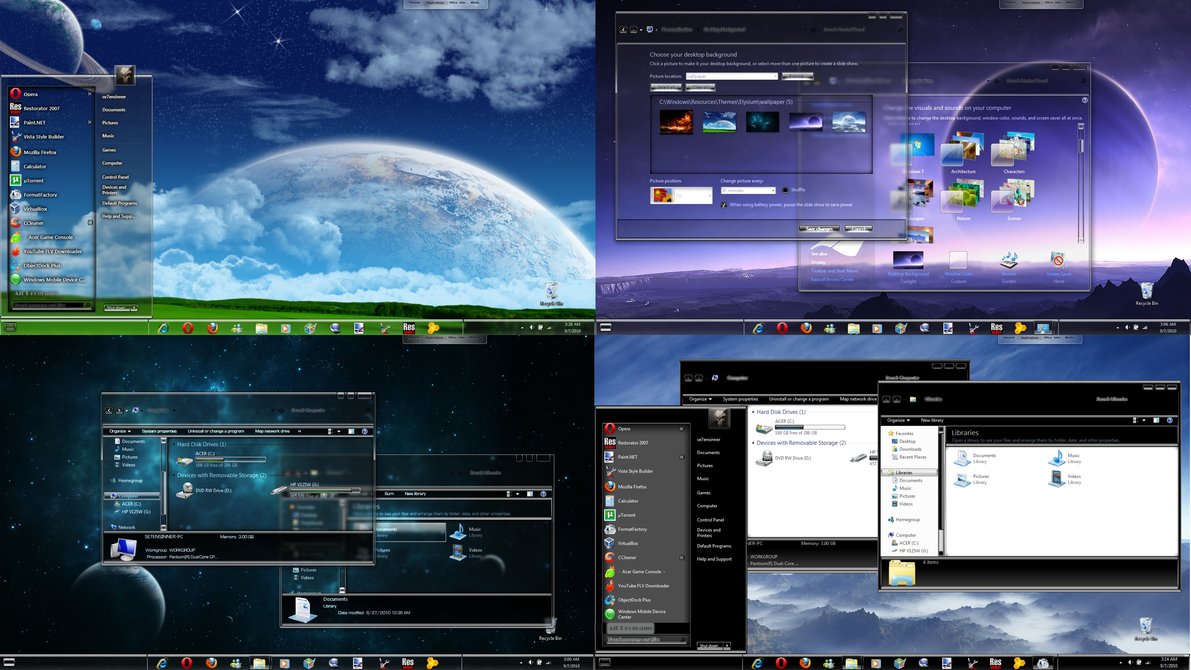Click the Screen Saver icon
Image resolution: width=1191 pixels, height=670 pixels.
pos(1058,262)
